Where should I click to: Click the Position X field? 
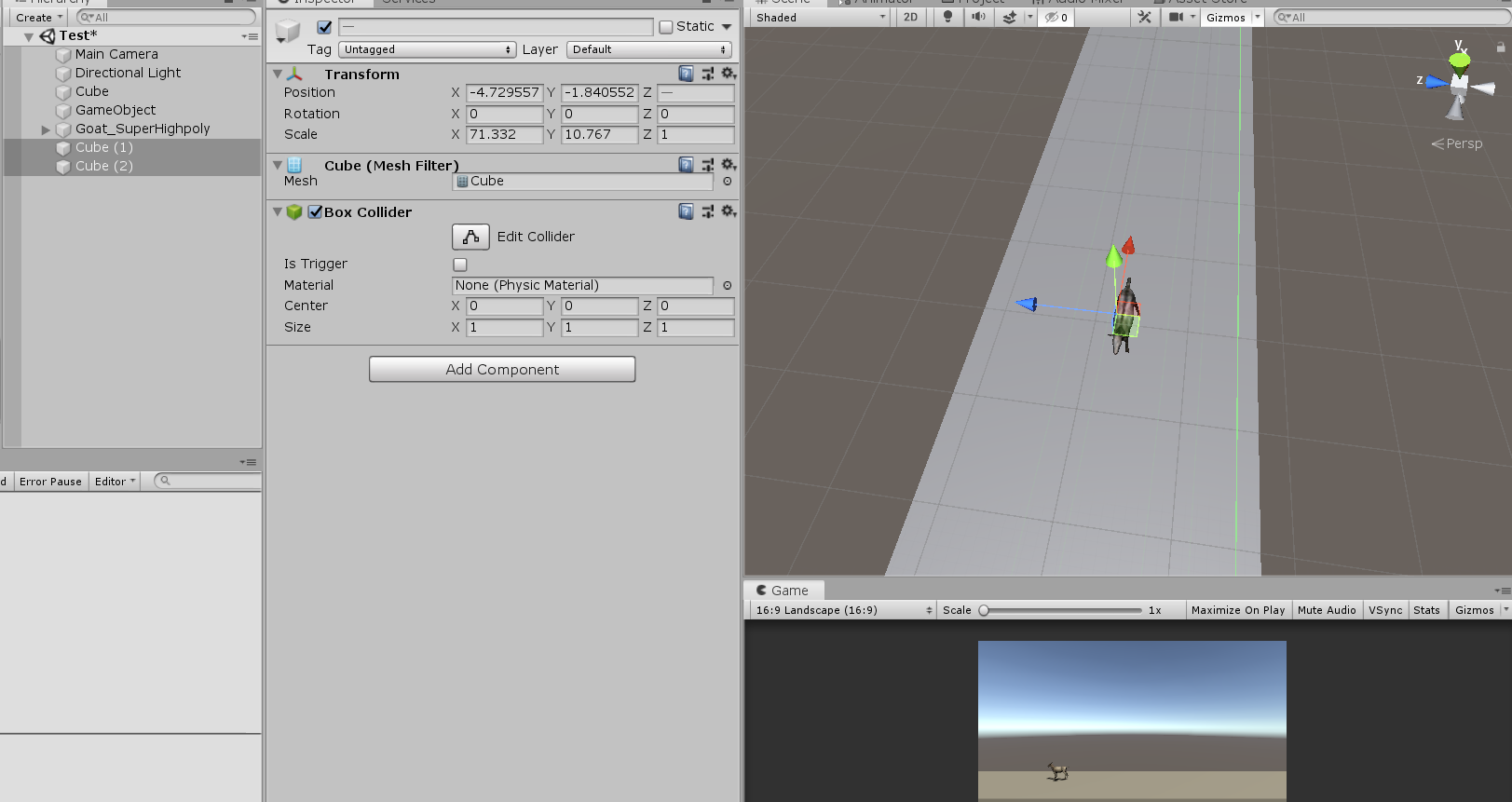(504, 92)
